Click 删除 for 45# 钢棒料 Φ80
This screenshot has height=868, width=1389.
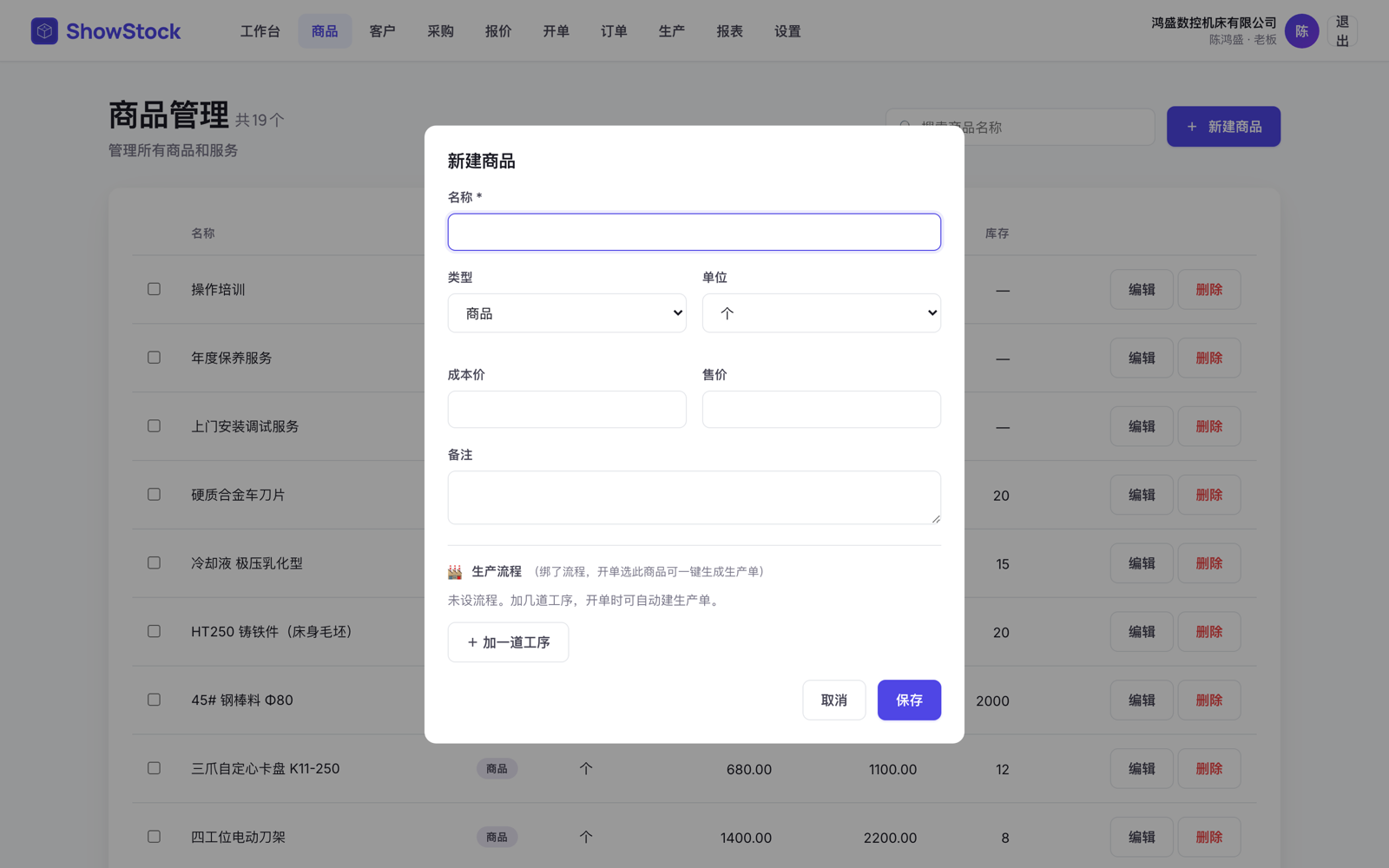point(1209,700)
